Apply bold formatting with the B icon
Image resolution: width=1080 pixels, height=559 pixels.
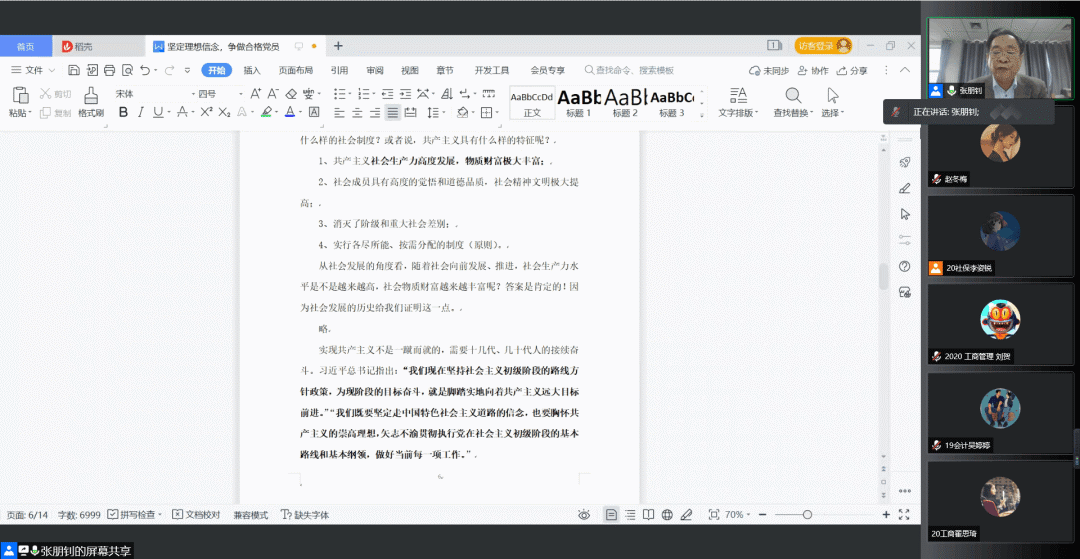[124, 112]
